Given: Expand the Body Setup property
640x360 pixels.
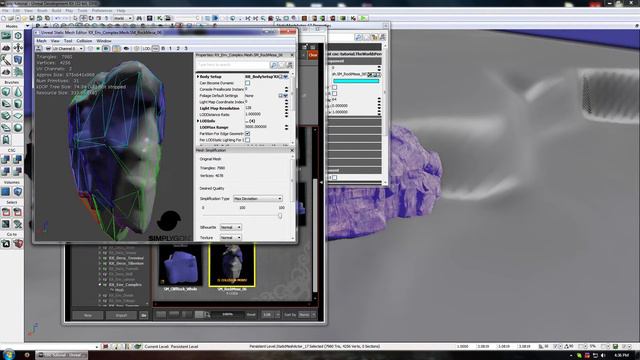Looking at the screenshot, I should point(198,76).
